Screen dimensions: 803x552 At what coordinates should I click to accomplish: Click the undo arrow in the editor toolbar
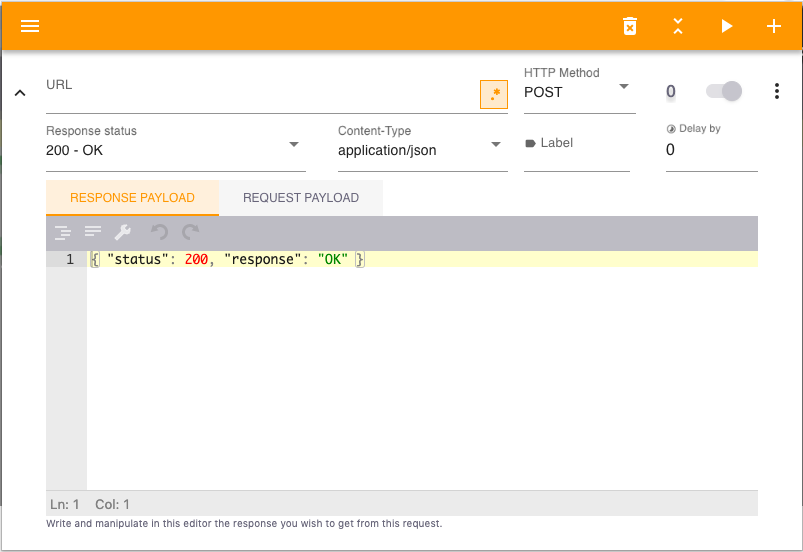click(x=159, y=232)
